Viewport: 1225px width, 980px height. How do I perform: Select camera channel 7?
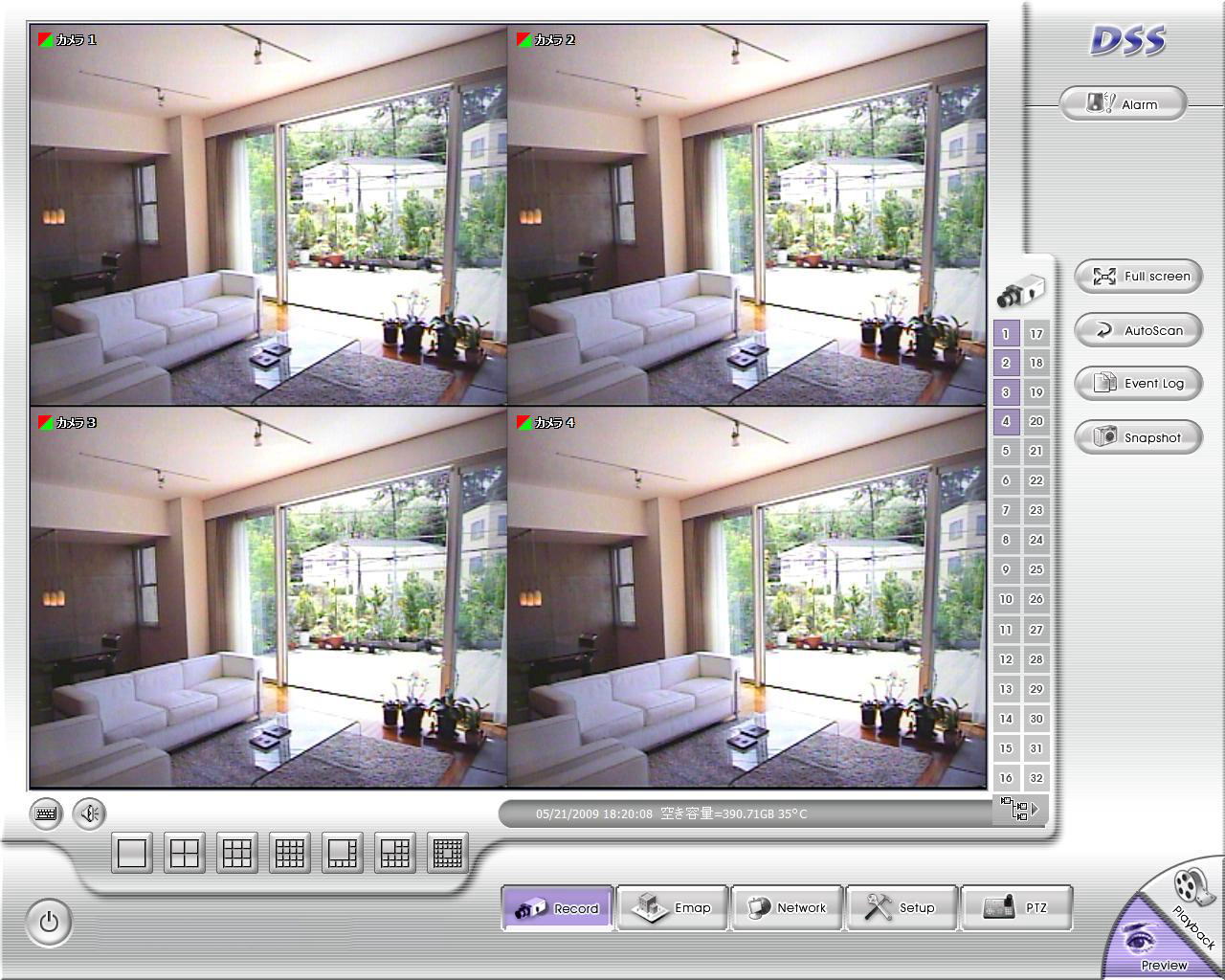click(x=1006, y=510)
